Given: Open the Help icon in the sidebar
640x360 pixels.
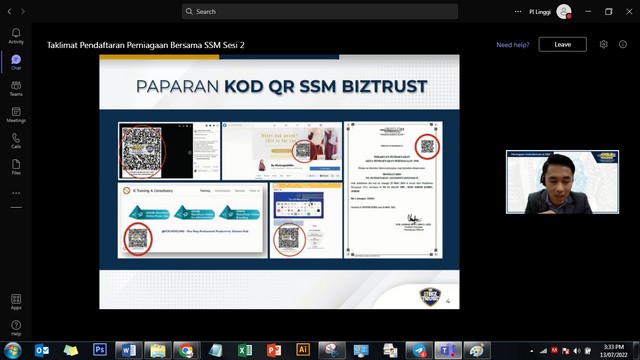Looking at the screenshot, I should coord(16,328).
